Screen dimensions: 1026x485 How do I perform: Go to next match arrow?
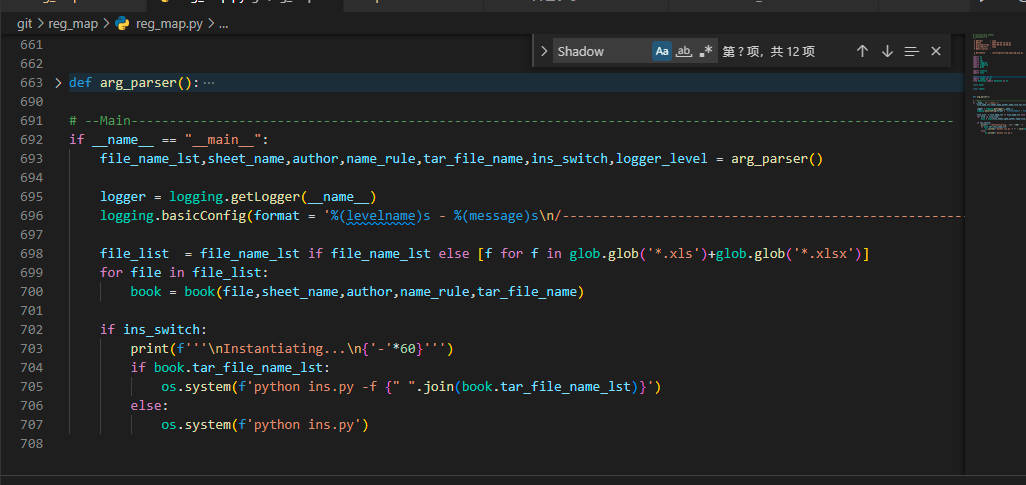887,51
